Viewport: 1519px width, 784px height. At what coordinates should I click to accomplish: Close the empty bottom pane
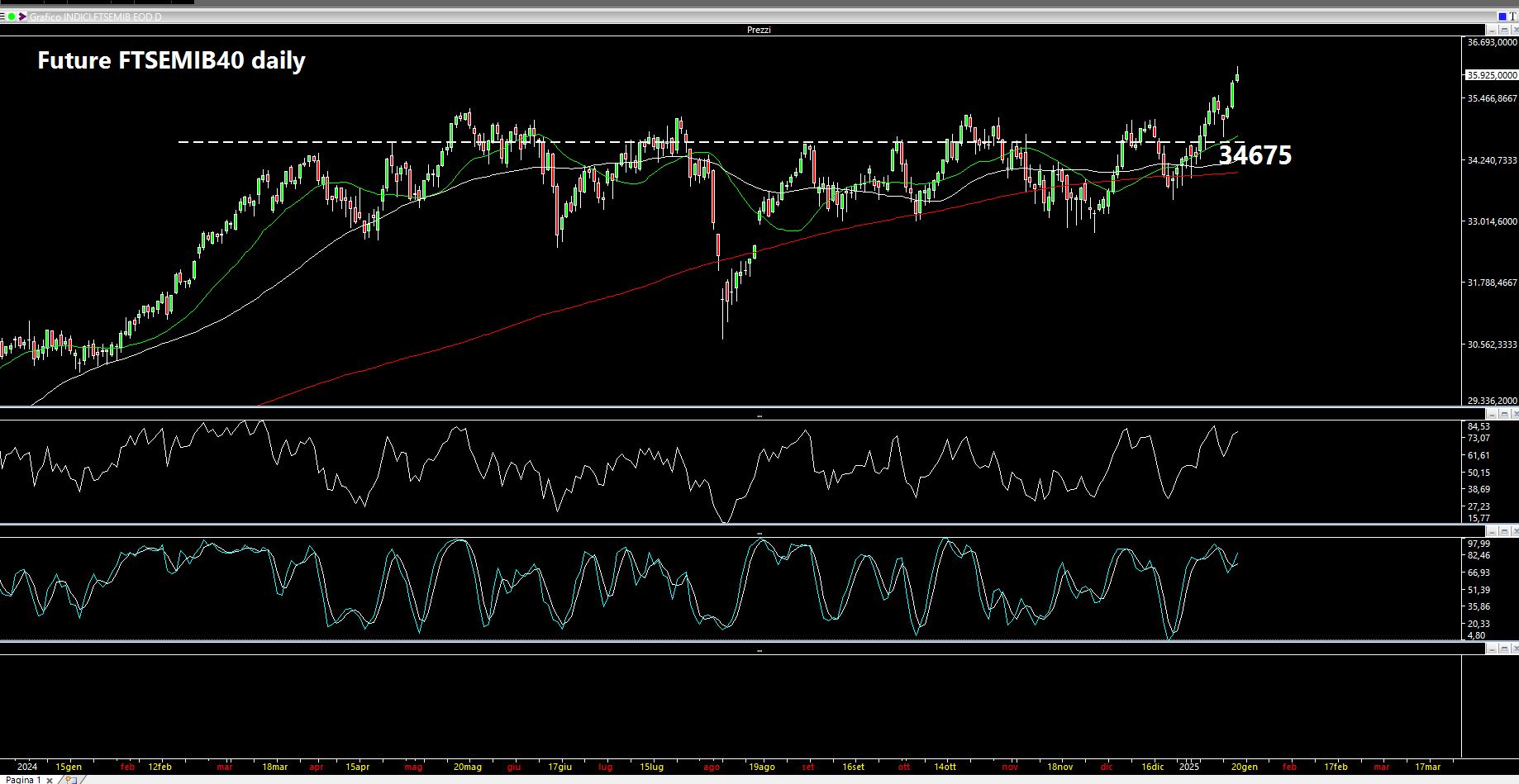coord(1515,649)
